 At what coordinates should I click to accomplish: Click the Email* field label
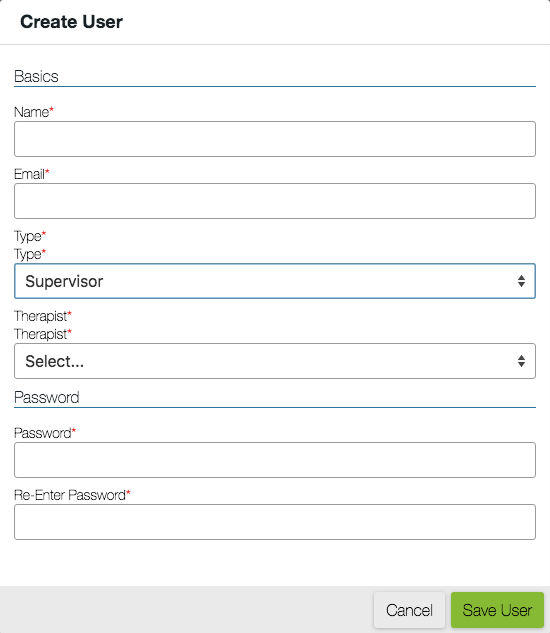(31, 174)
